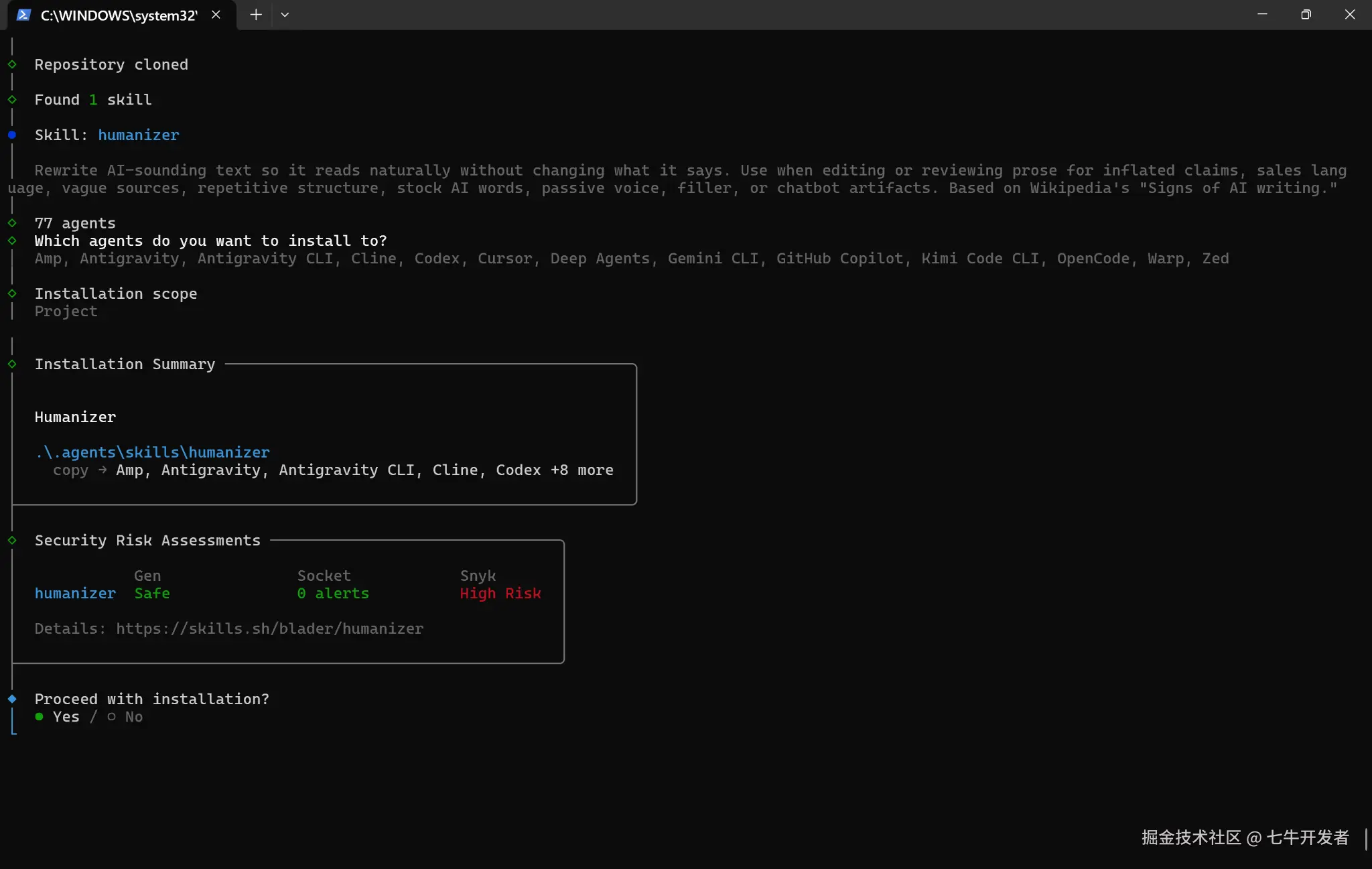Click Warp in the agents list
The width and height of the screenshot is (1372, 869).
coord(1166,259)
